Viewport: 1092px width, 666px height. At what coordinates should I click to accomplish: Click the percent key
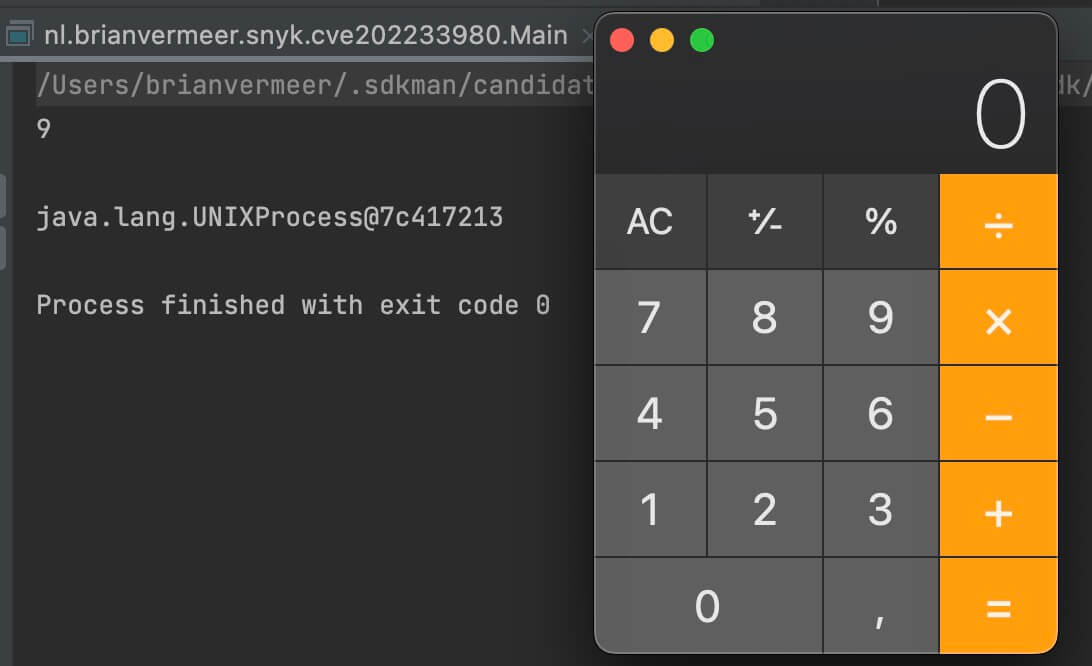881,222
